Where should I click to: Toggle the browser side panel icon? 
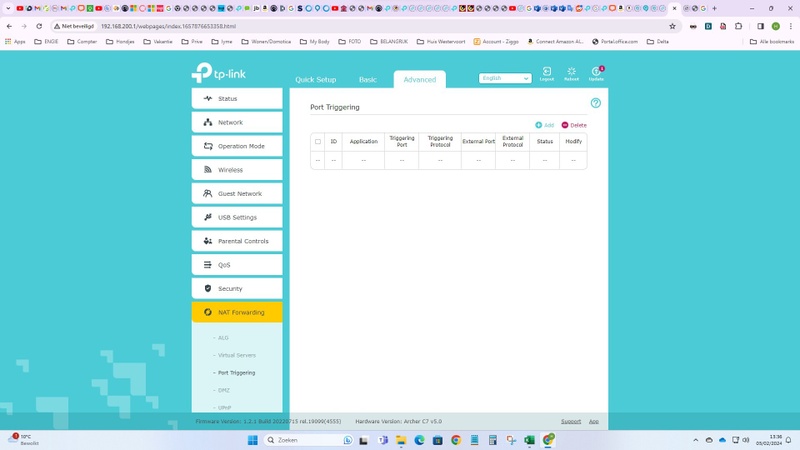[x=760, y=26]
